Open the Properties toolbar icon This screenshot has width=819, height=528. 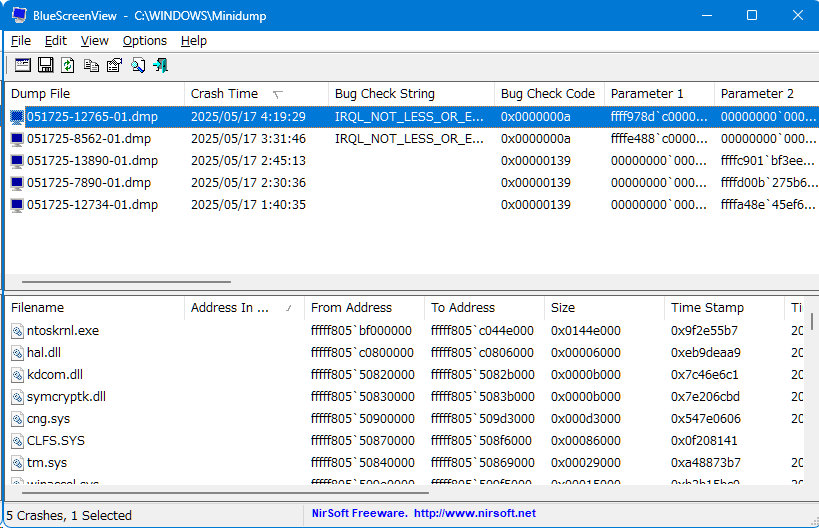114,65
